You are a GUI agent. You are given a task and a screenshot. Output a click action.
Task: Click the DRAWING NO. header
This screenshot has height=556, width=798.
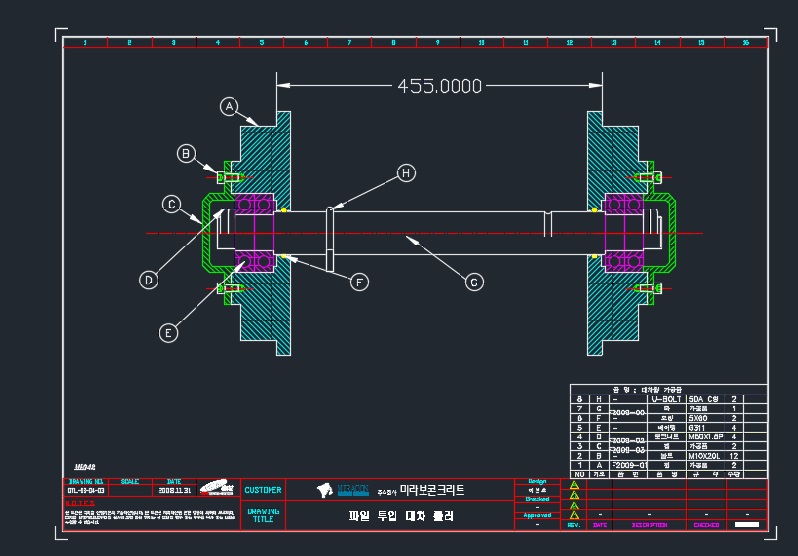tap(86, 482)
